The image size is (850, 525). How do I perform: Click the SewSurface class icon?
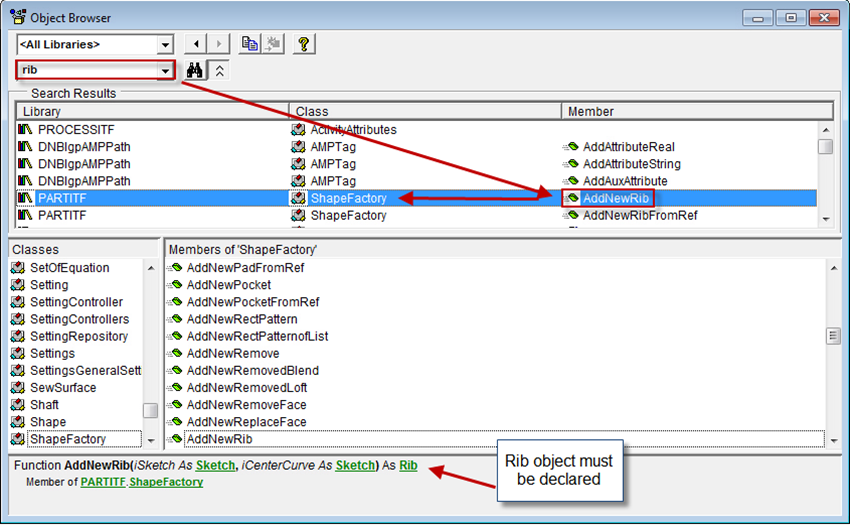[x=18, y=388]
